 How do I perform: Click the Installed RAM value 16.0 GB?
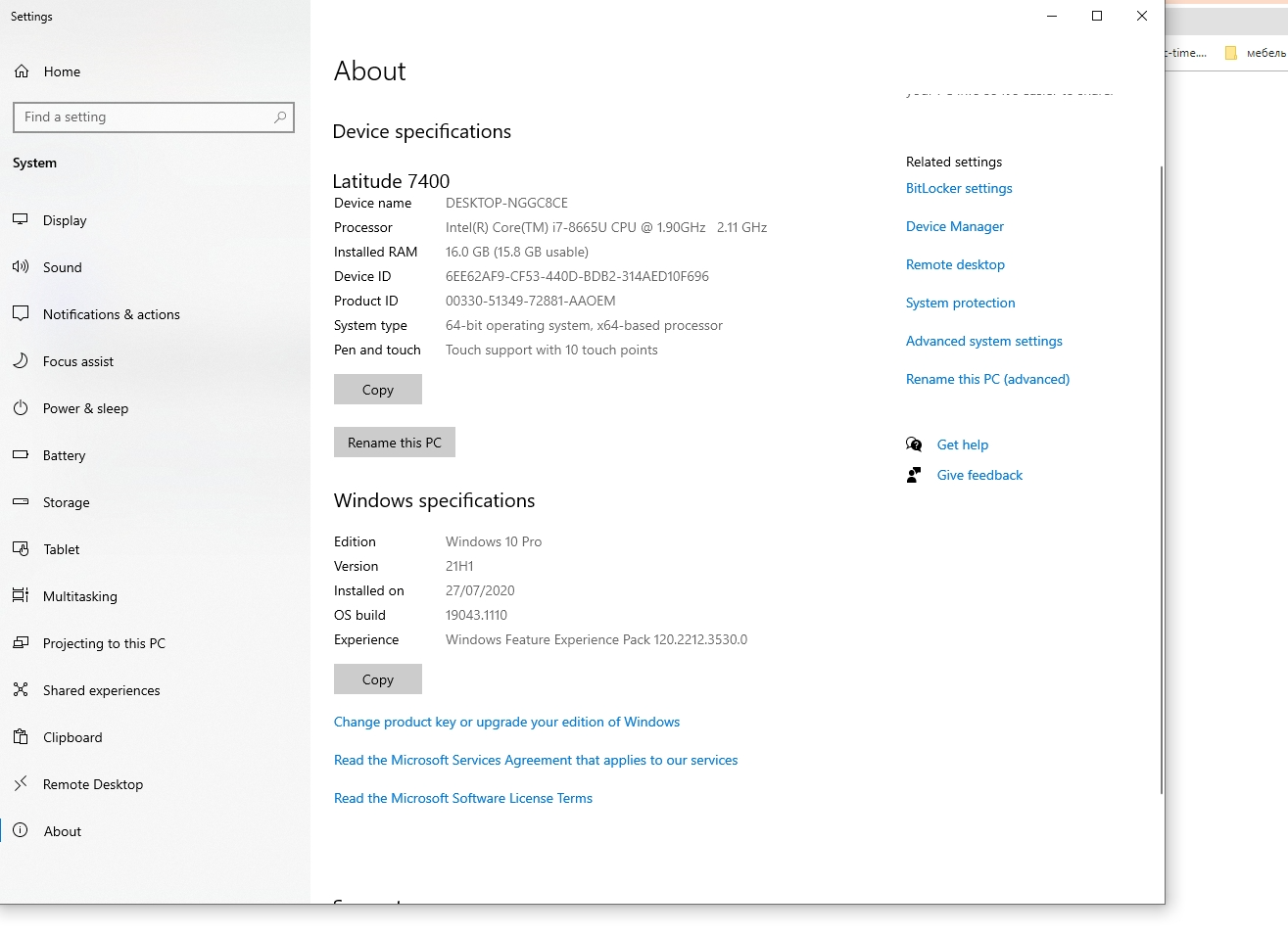click(517, 252)
